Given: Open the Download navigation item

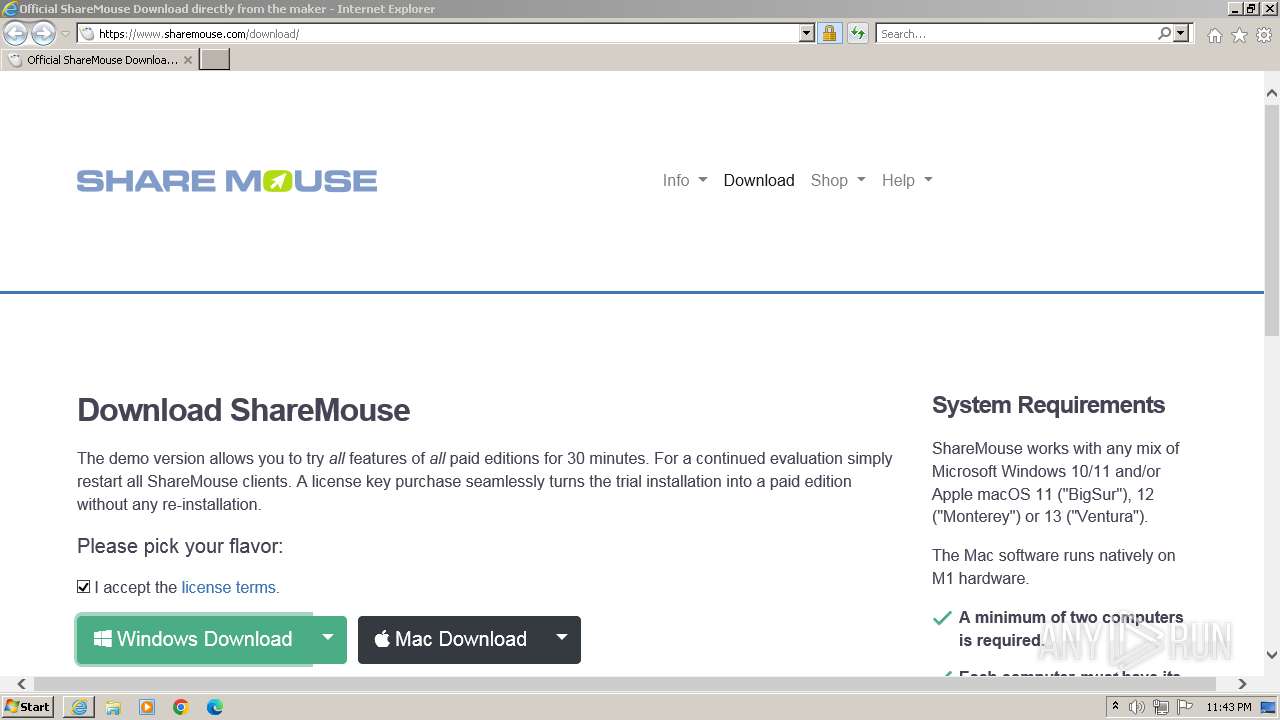Looking at the screenshot, I should point(759,180).
